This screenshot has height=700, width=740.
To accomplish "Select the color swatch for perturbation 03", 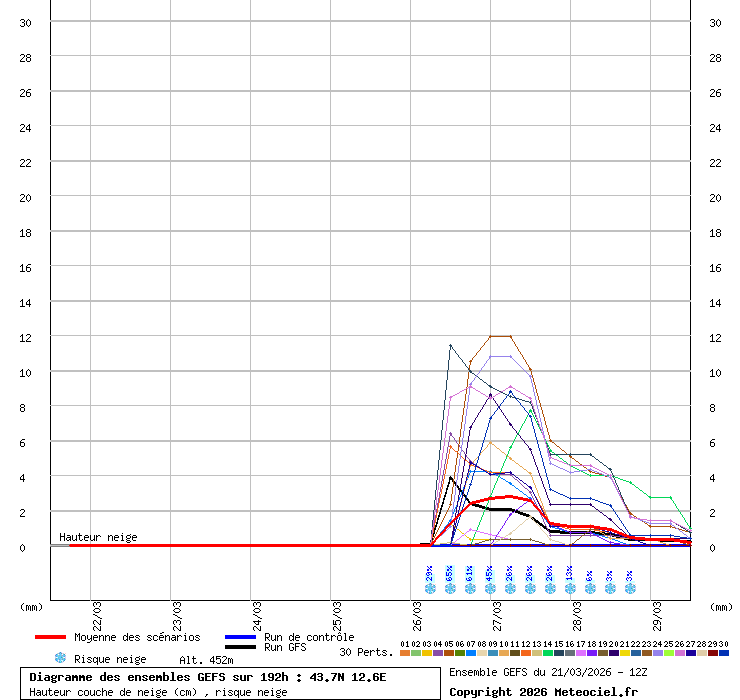I will (427, 653).
